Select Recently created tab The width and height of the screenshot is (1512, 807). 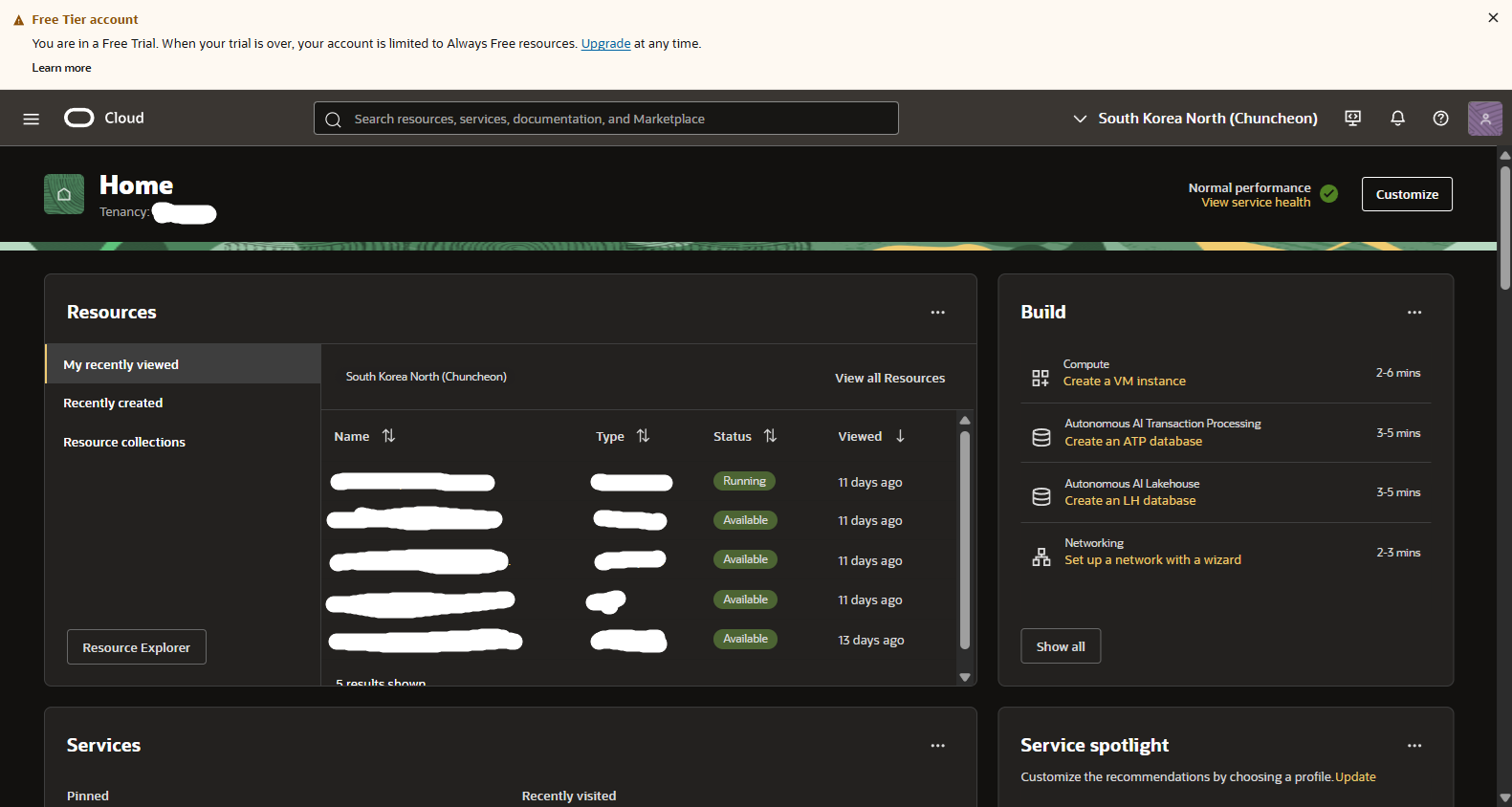[183, 403]
